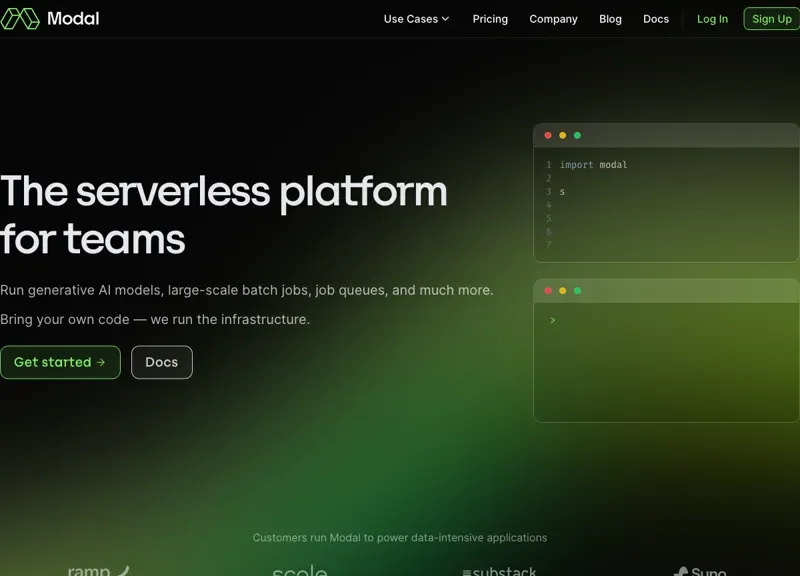The width and height of the screenshot is (800, 576).
Task: Open the Pricing page from navigation
Action: click(490, 19)
